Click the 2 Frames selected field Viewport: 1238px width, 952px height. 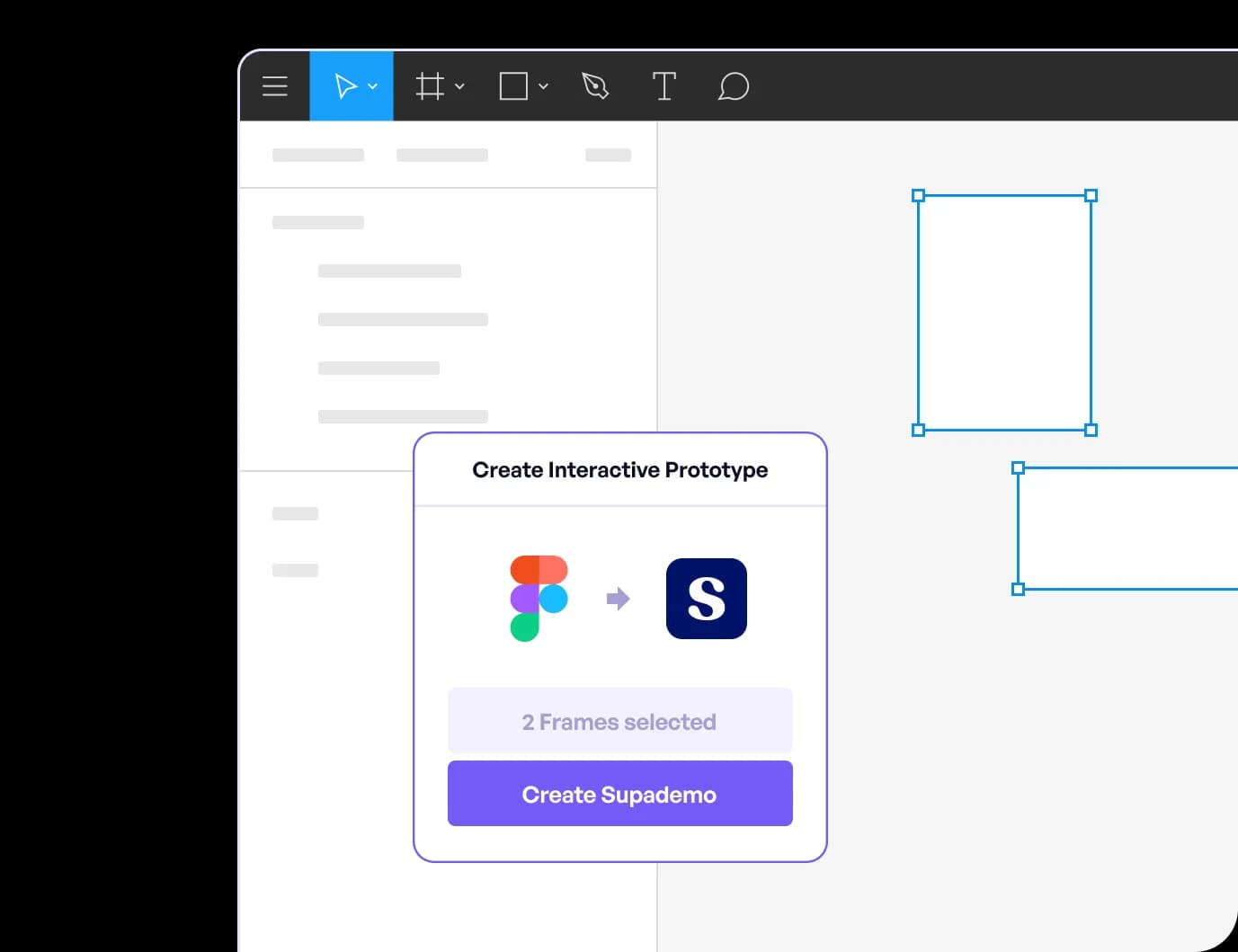(619, 720)
